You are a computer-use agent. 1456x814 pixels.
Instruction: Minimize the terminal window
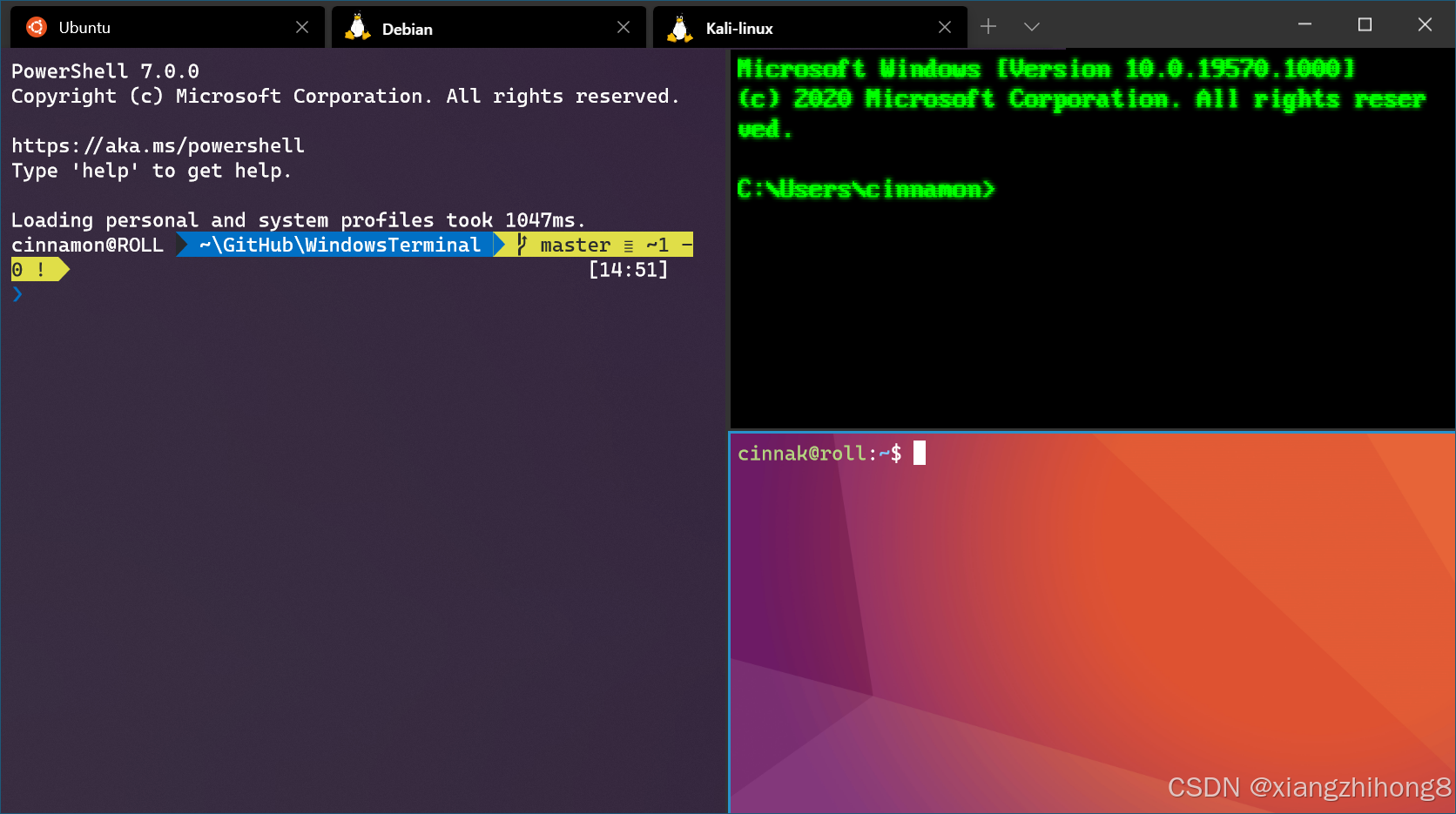tap(1304, 24)
